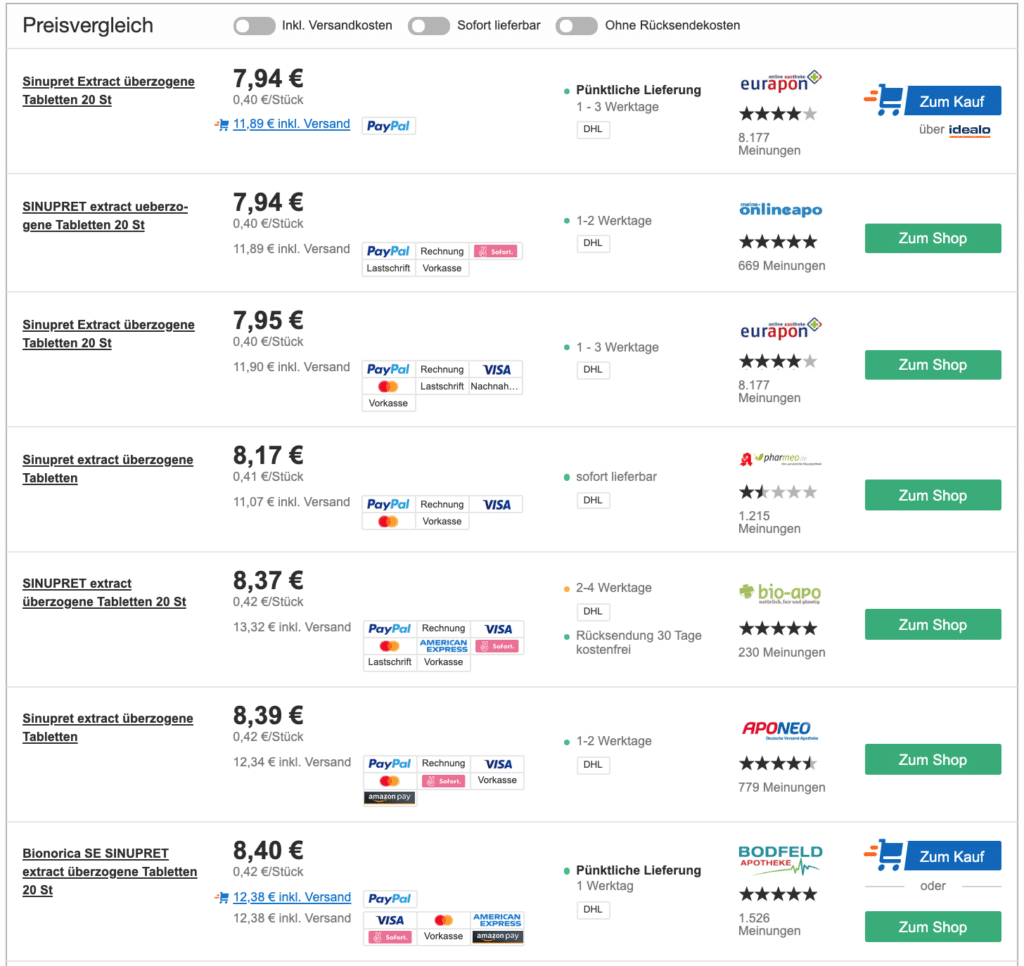Click the 1.526 Meinungen review count
The image size is (1024, 966).
(769, 924)
